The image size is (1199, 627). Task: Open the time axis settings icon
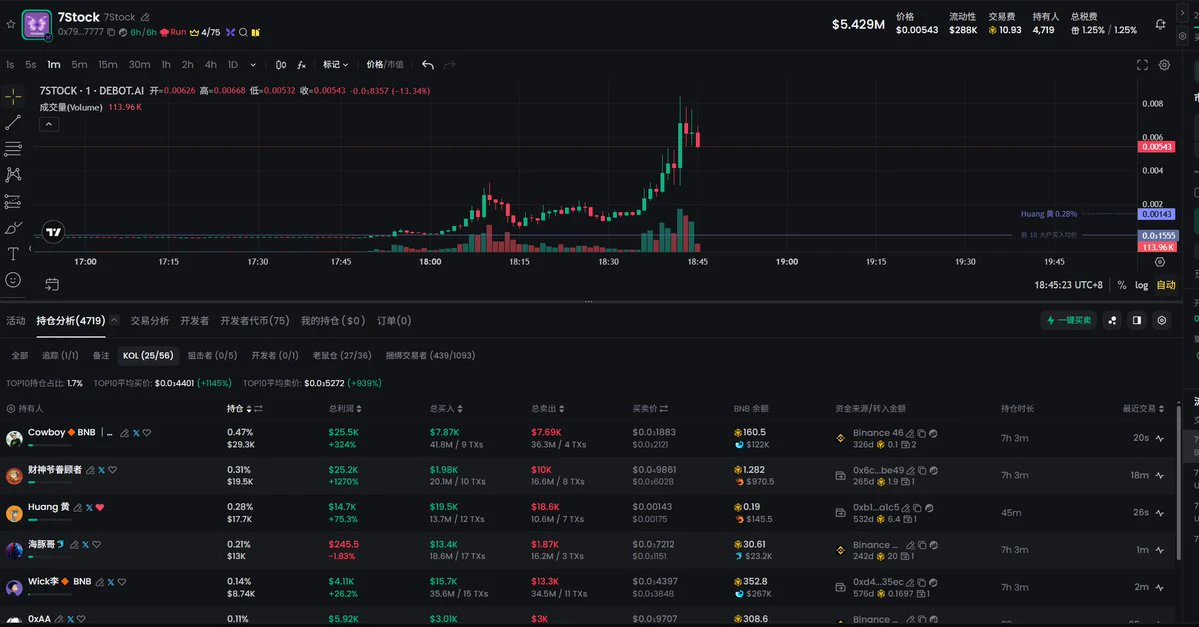pos(1159,262)
